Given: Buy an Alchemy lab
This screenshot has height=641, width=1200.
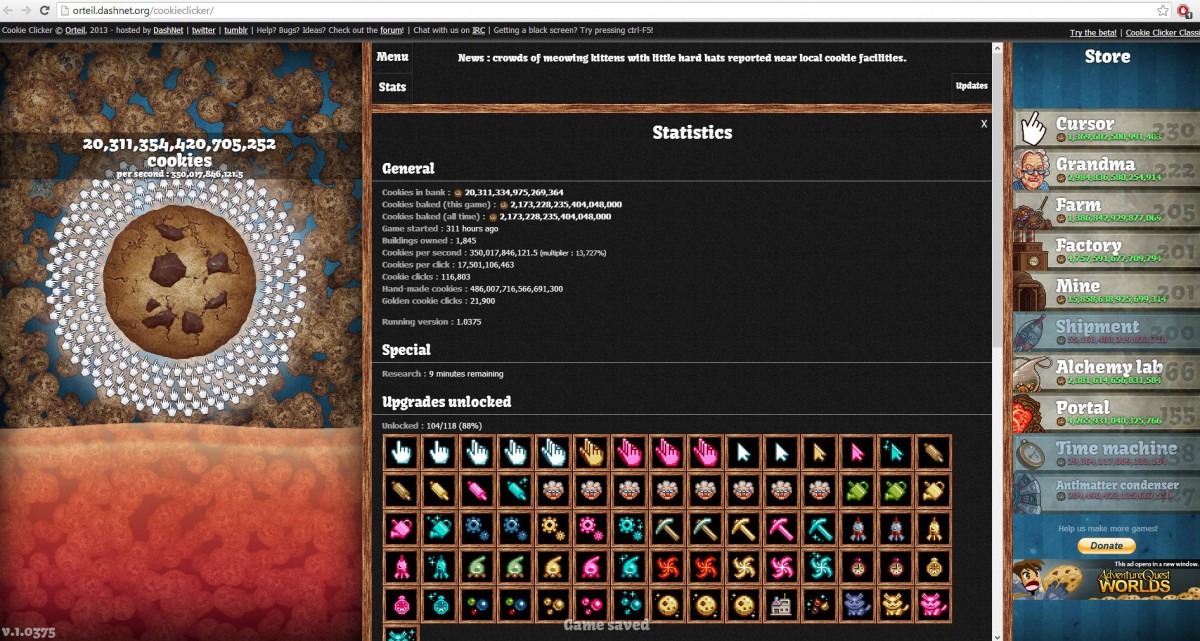Looking at the screenshot, I should point(1106,372).
